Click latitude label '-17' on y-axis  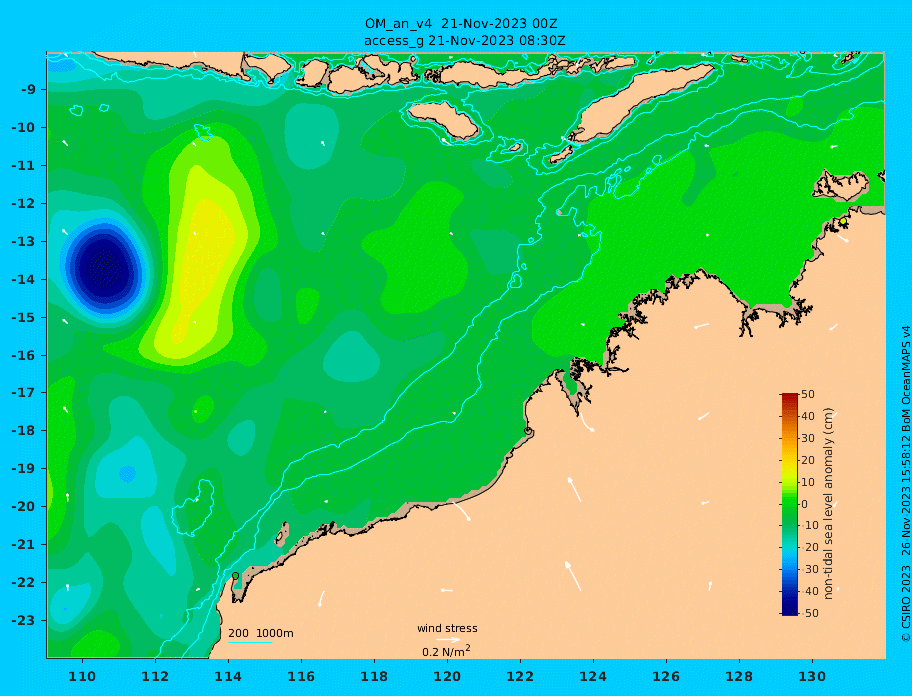(24, 393)
